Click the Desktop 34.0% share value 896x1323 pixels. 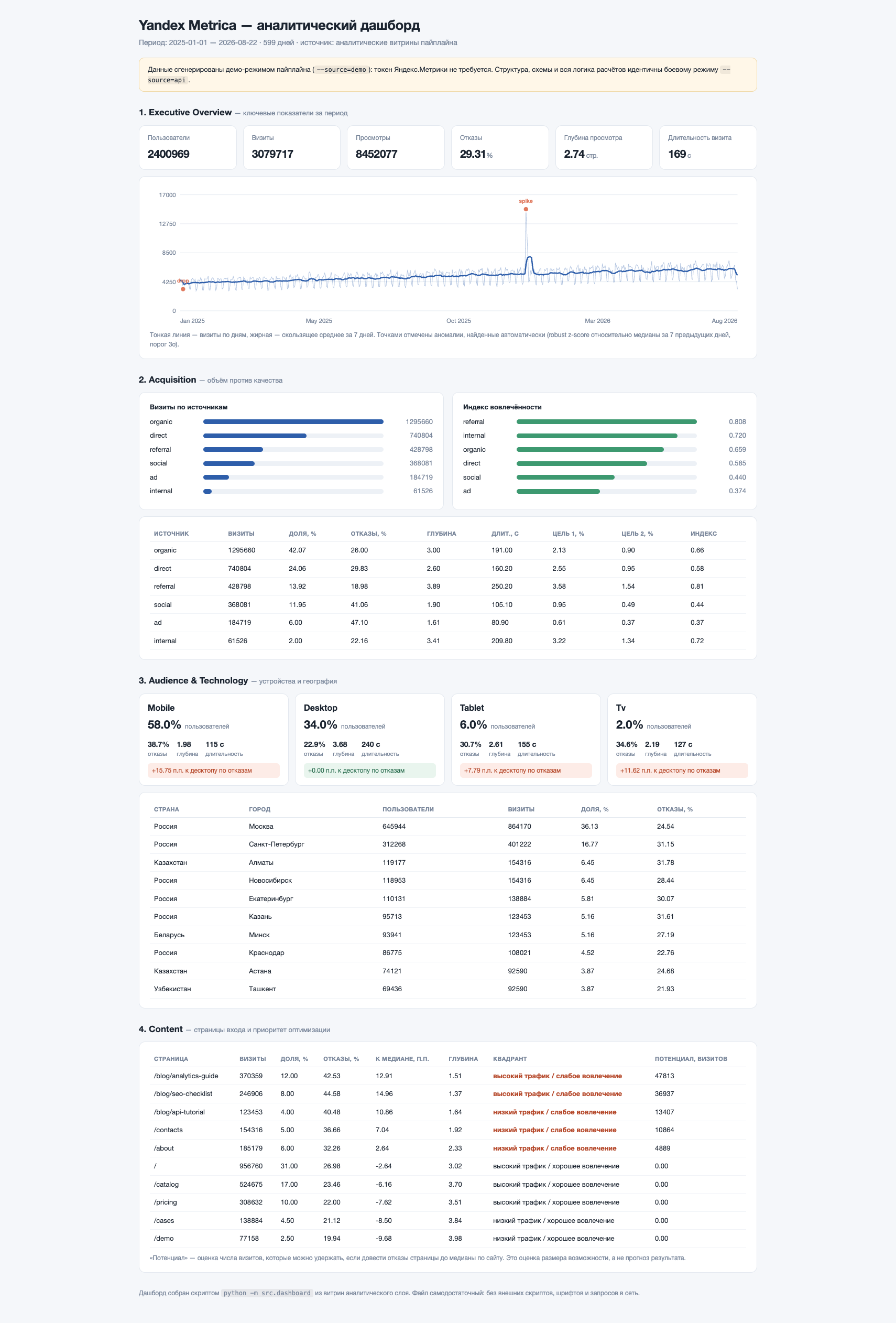point(320,725)
